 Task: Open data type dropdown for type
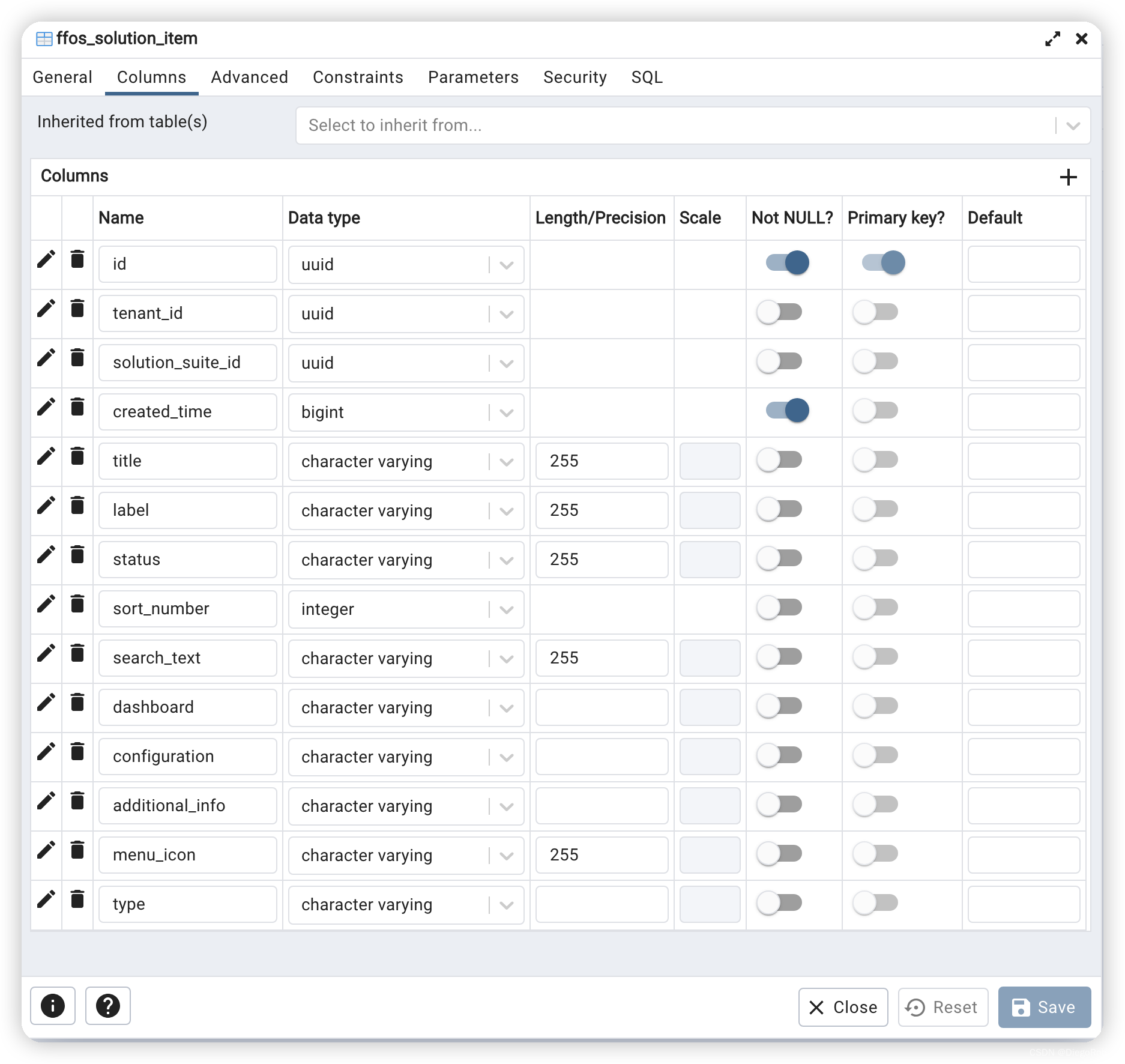pyautogui.click(x=406, y=904)
